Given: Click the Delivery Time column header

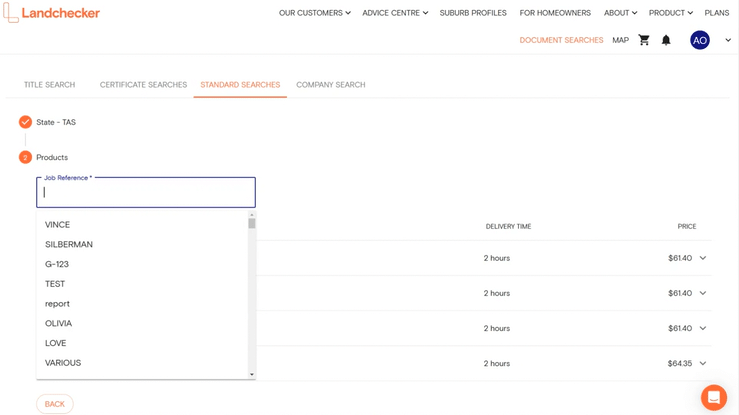Looking at the screenshot, I should pos(508,227).
